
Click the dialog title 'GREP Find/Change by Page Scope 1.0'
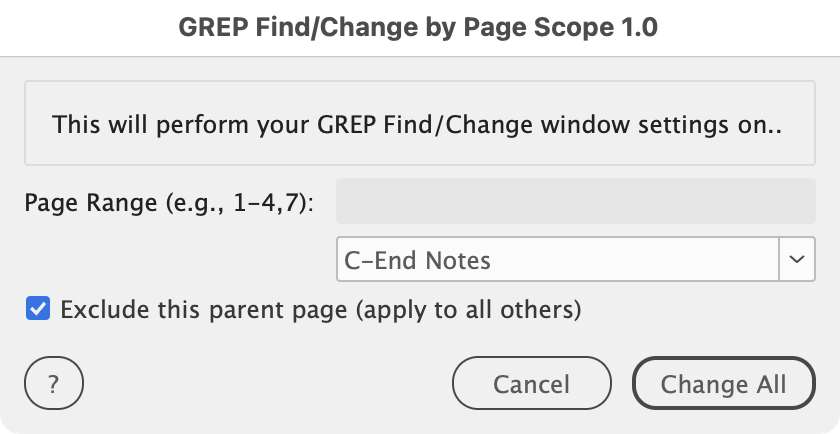(418, 28)
